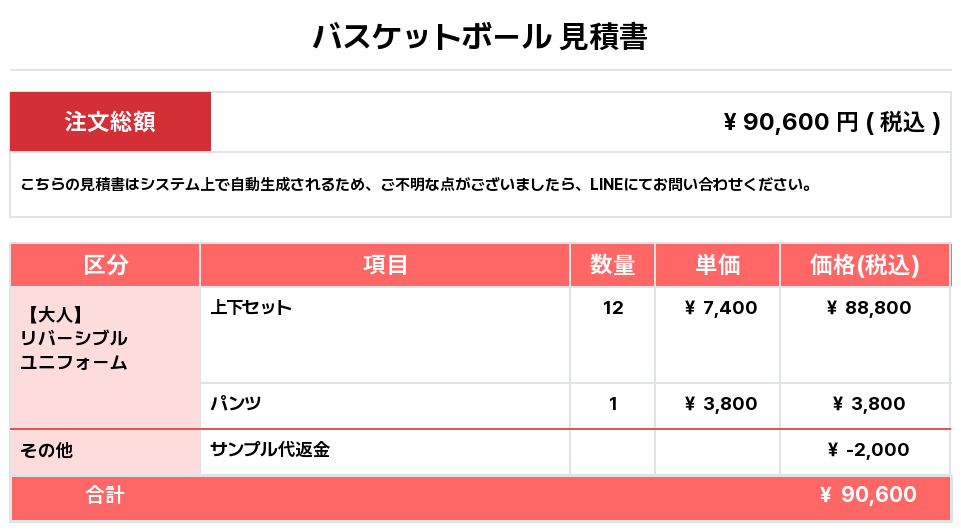Click the 【大人】リバーシブルユニフォーム category cell
This screenshot has height=532, width=961.
click(105, 357)
